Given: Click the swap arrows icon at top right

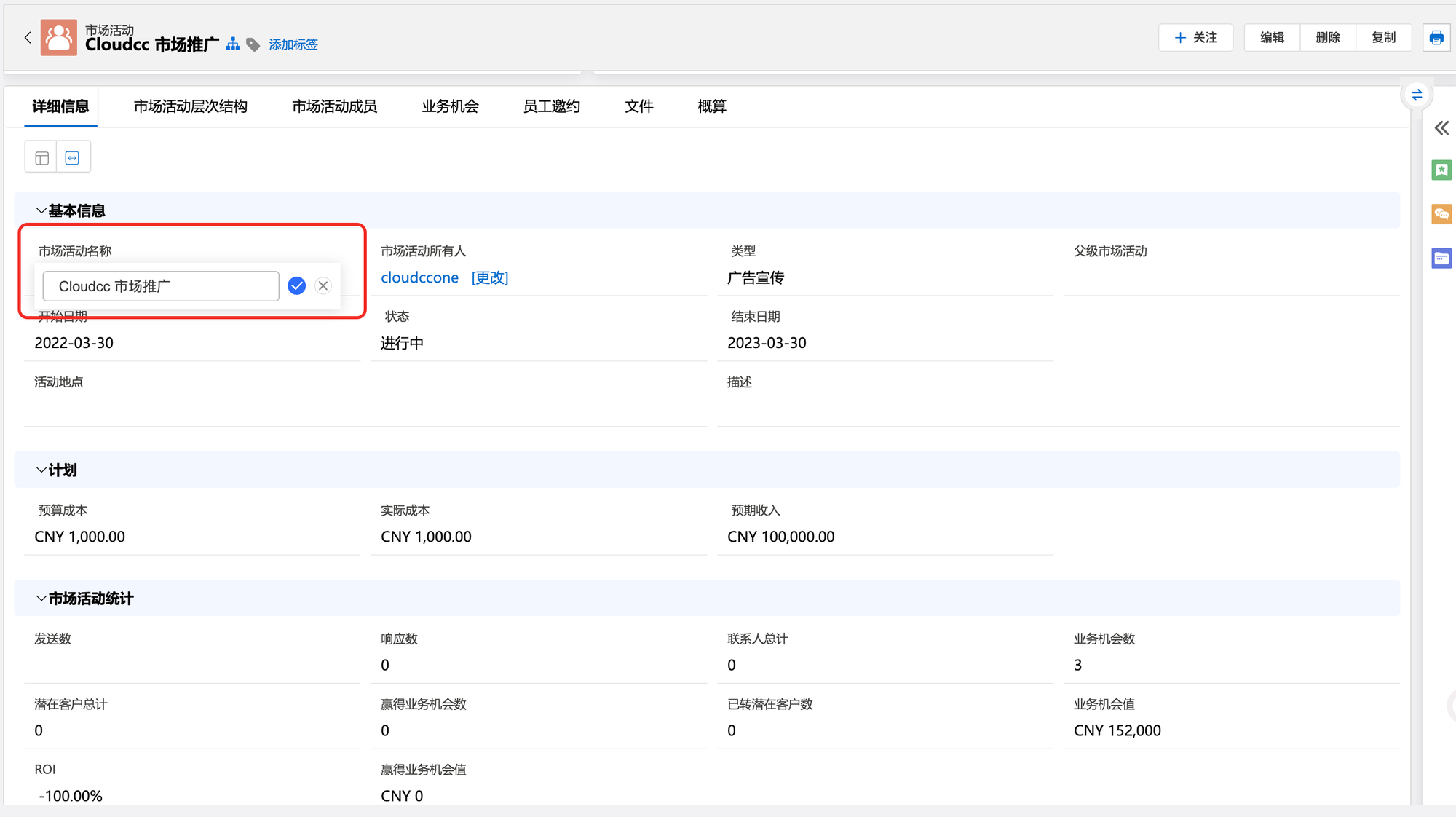Looking at the screenshot, I should click(x=1416, y=95).
